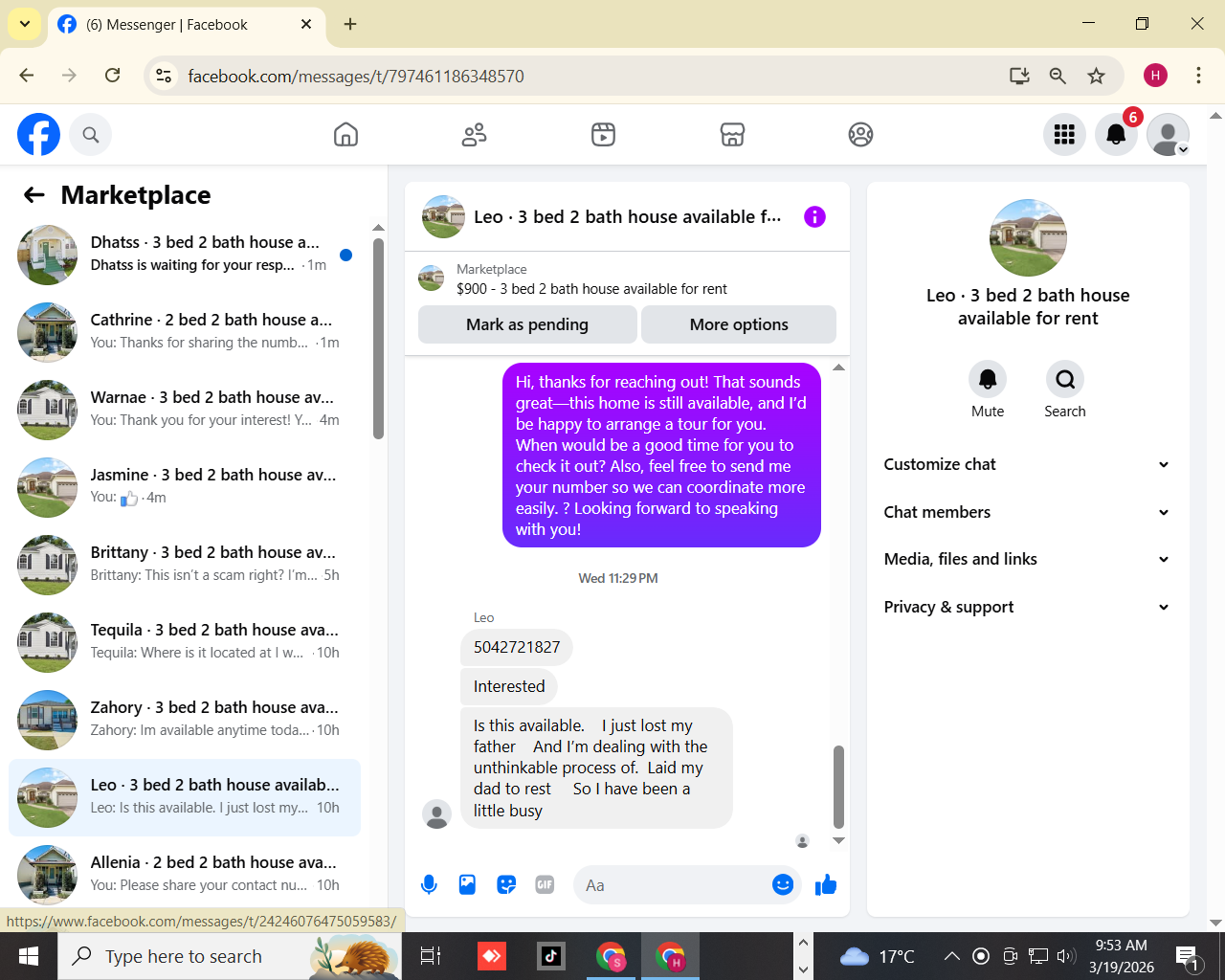Click the chat message scrollbar thumb
Image resolution: width=1225 pixels, height=980 pixels.
click(x=838, y=787)
